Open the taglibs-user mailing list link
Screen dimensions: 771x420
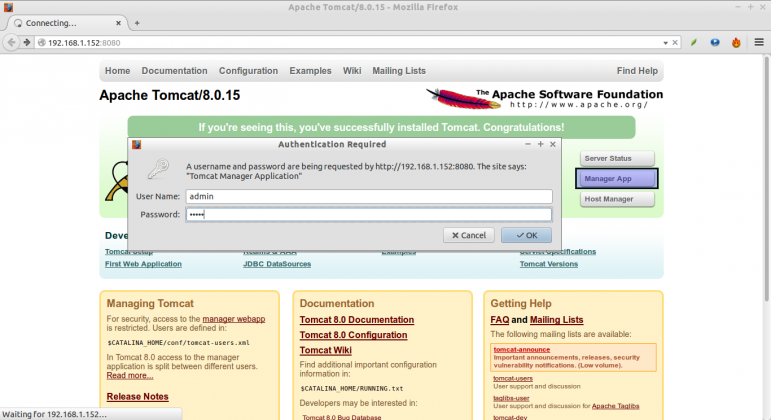click(x=511, y=398)
